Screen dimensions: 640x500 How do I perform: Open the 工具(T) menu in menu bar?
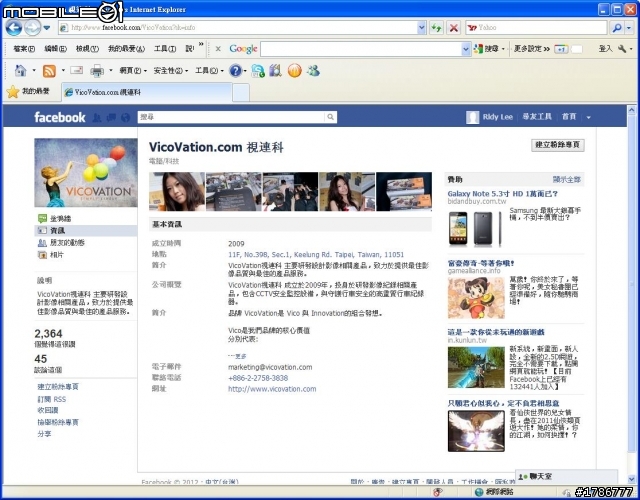click(165, 49)
